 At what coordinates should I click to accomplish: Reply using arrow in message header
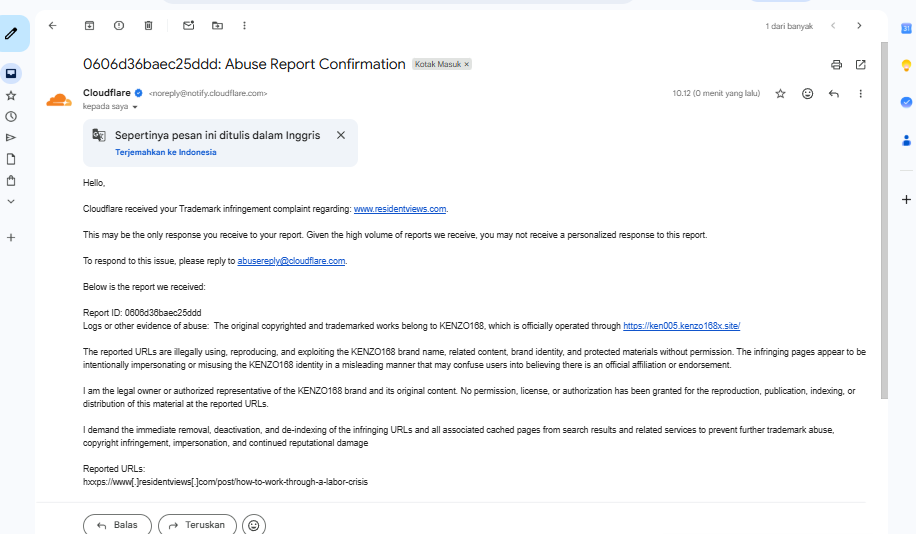834,93
